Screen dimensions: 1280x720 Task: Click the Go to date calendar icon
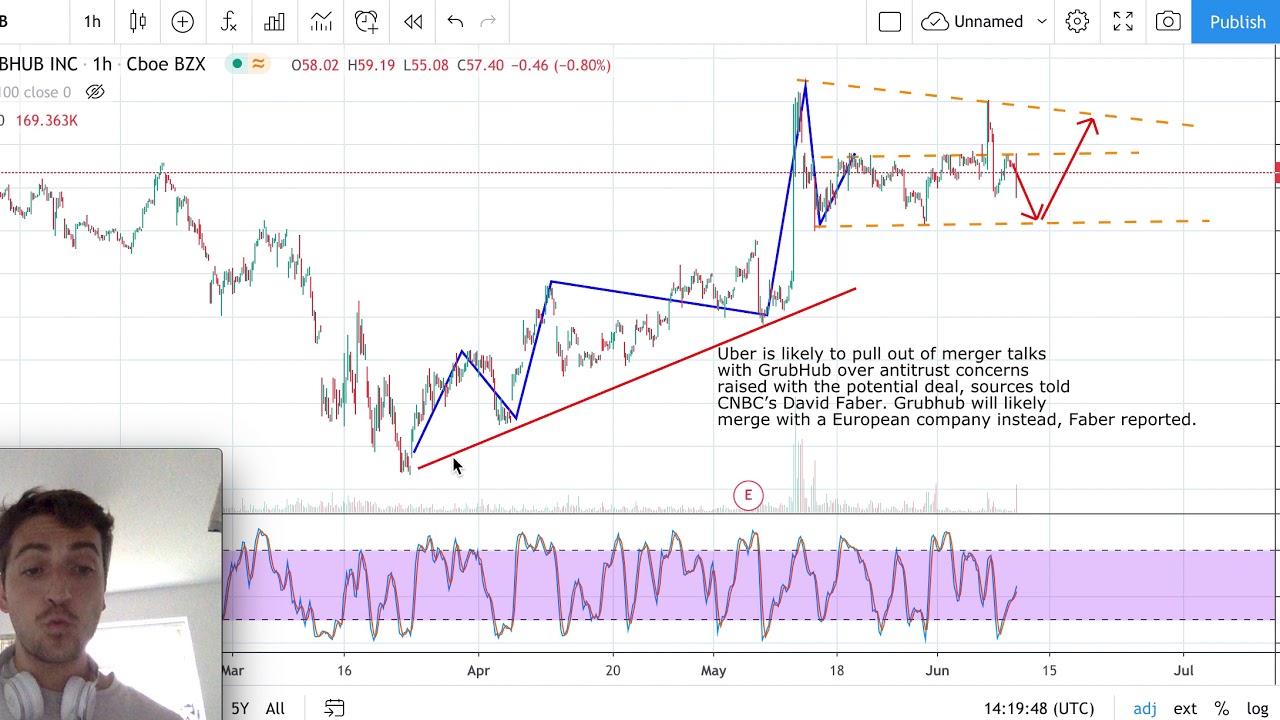[x=334, y=708]
